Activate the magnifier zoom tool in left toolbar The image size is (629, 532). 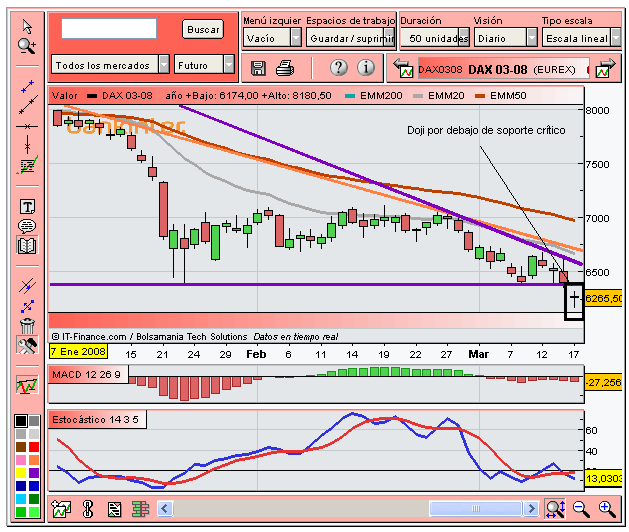click(x=27, y=46)
